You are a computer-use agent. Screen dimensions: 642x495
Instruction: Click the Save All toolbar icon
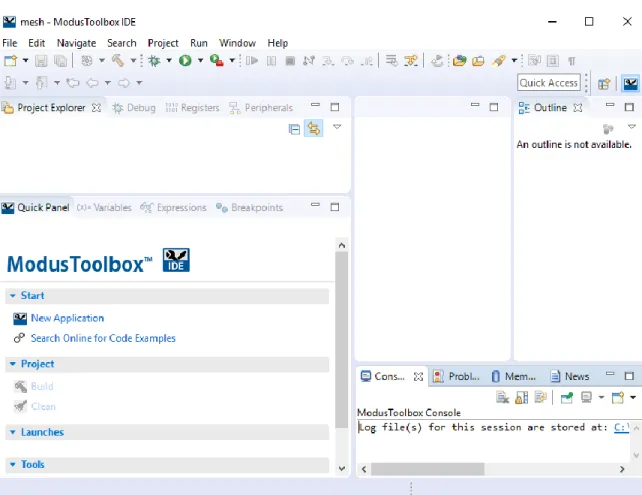pyautogui.click(x=61, y=61)
